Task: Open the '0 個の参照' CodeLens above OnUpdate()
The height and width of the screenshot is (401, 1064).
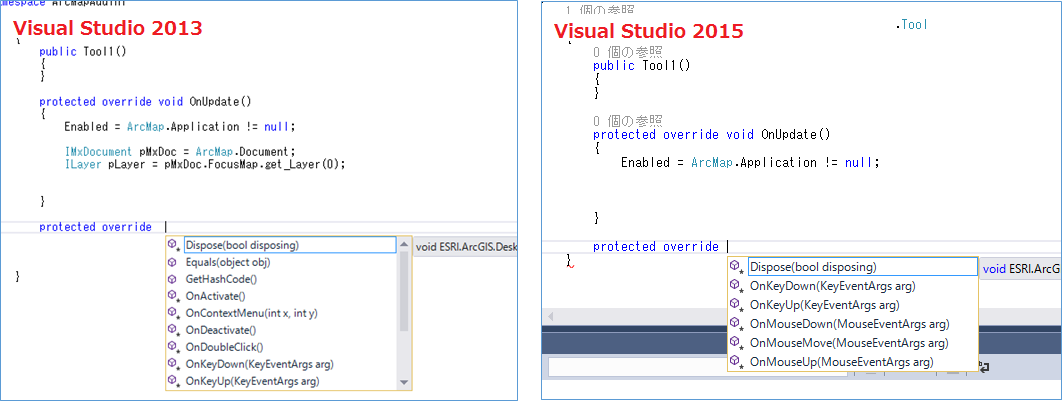Action: 627,121
